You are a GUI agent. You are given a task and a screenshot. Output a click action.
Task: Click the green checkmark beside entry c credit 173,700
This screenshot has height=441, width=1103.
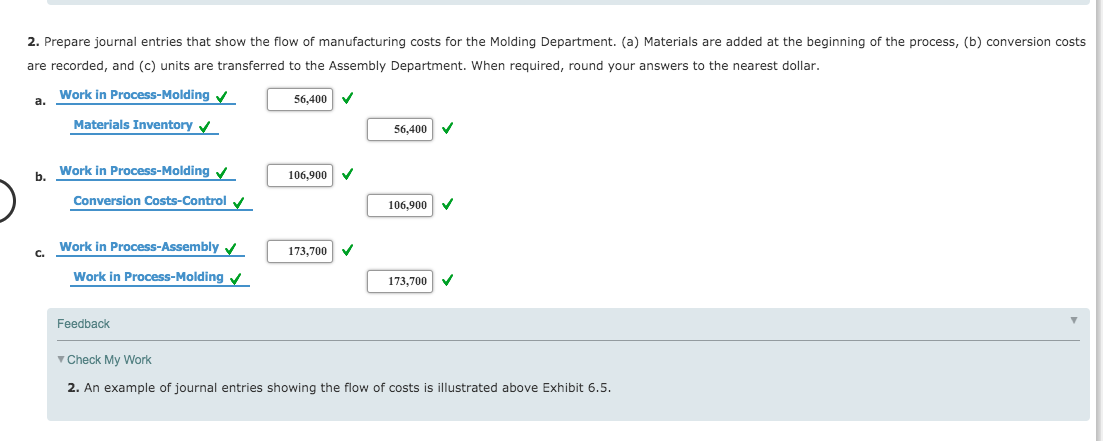click(x=447, y=281)
